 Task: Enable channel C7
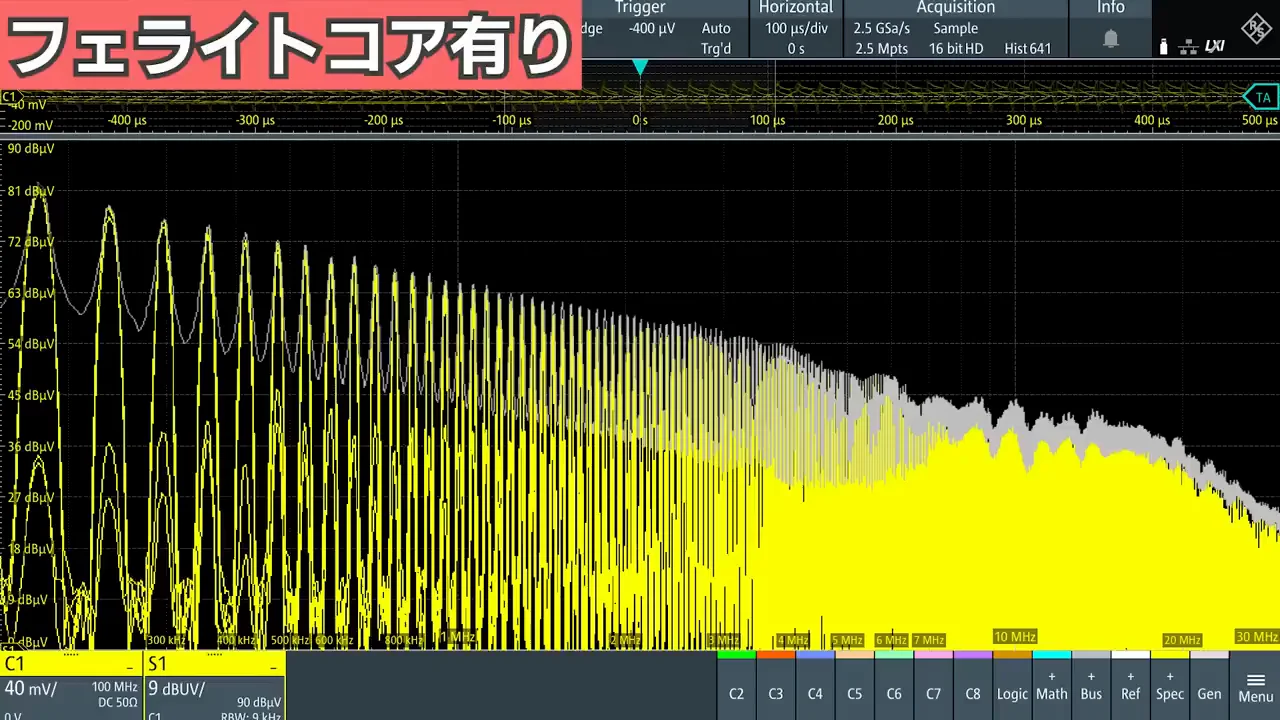click(933, 686)
